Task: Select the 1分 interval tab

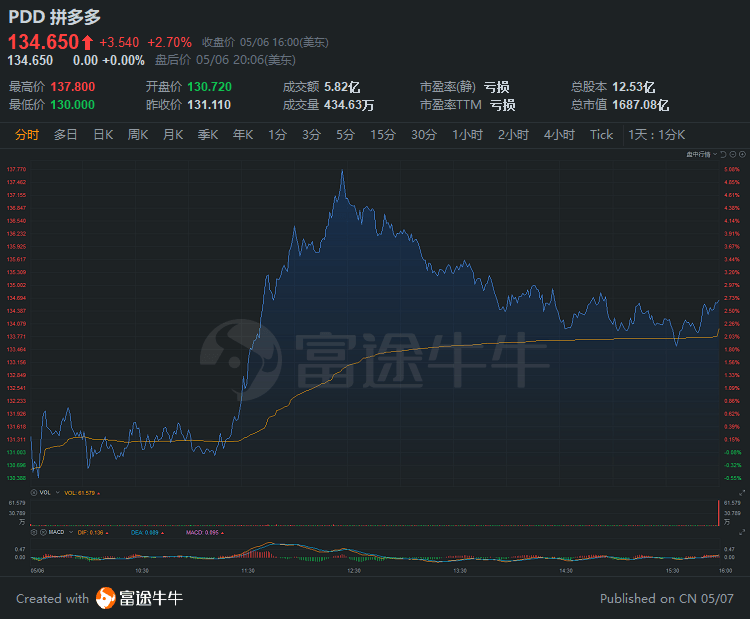Action: pos(277,135)
